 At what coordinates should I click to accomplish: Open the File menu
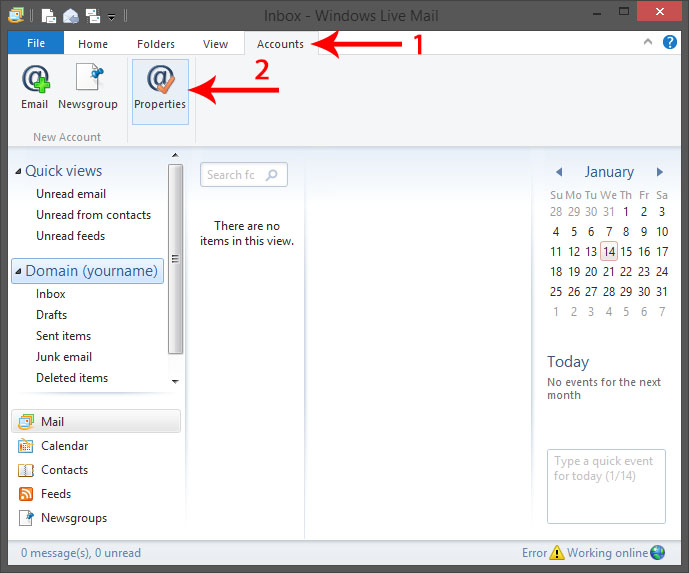(x=36, y=43)
